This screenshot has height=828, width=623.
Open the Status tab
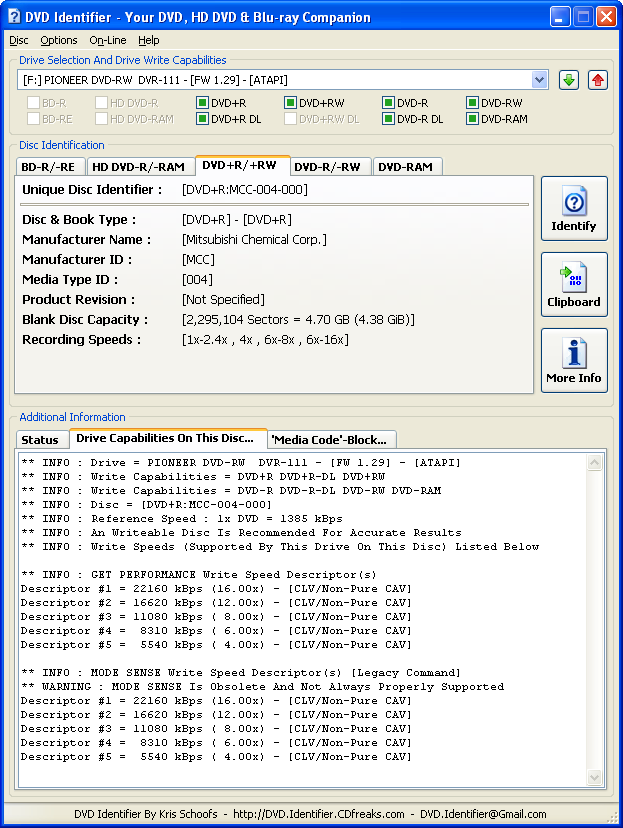click(x=42, y=439)
